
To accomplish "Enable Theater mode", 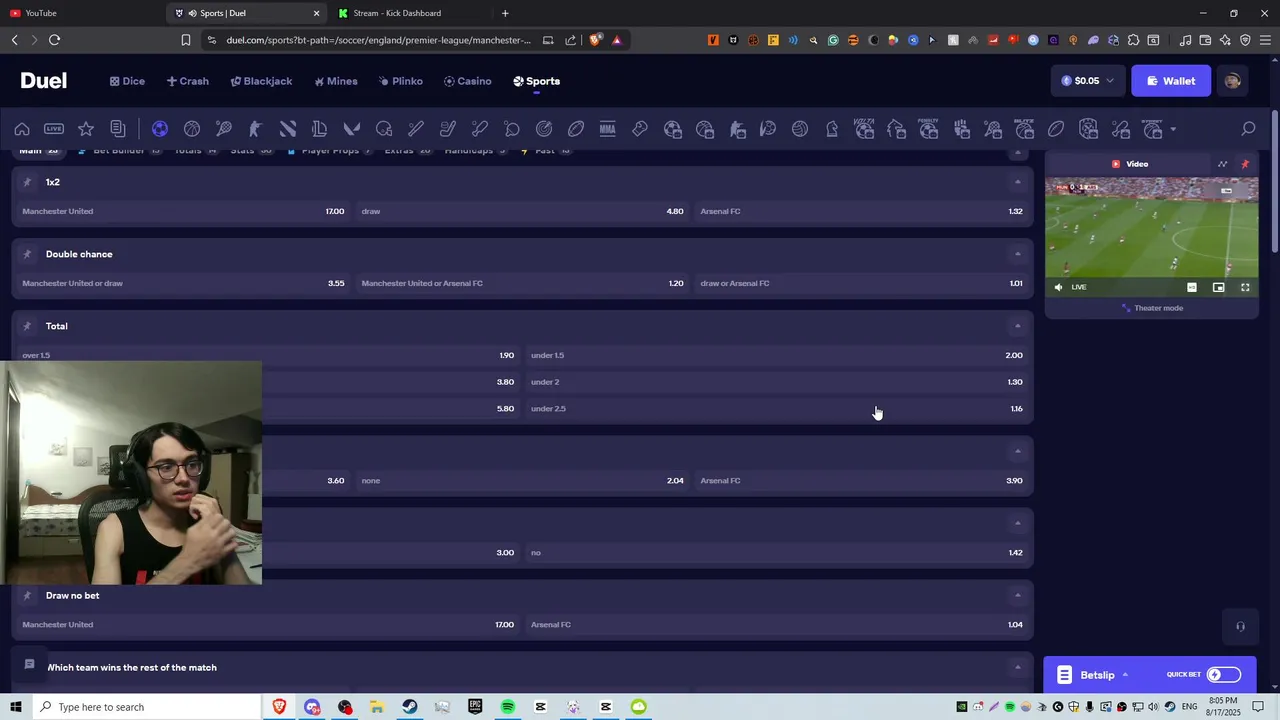I will coord(1152,308).
